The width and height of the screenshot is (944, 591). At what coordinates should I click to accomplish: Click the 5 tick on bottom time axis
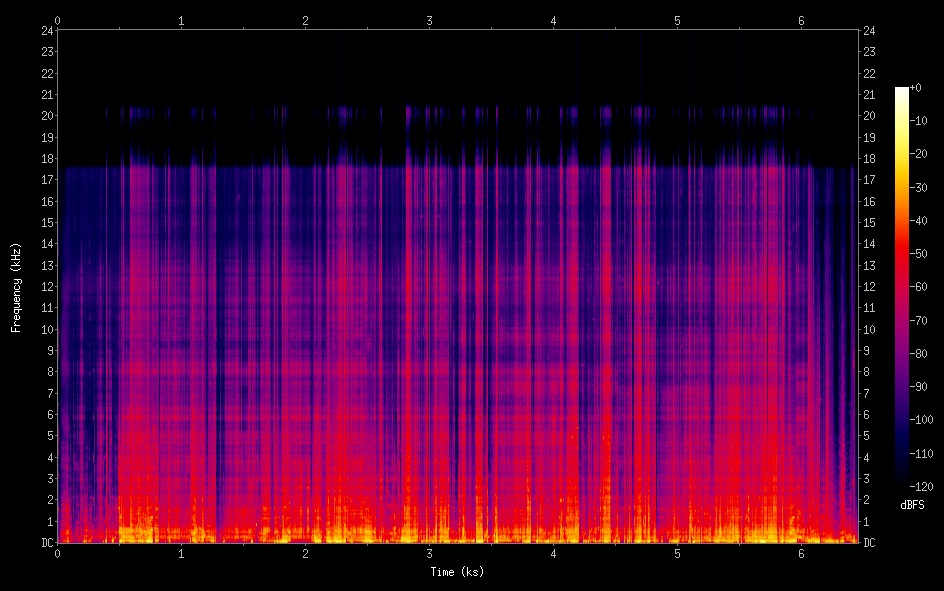[x=677, y=554]
